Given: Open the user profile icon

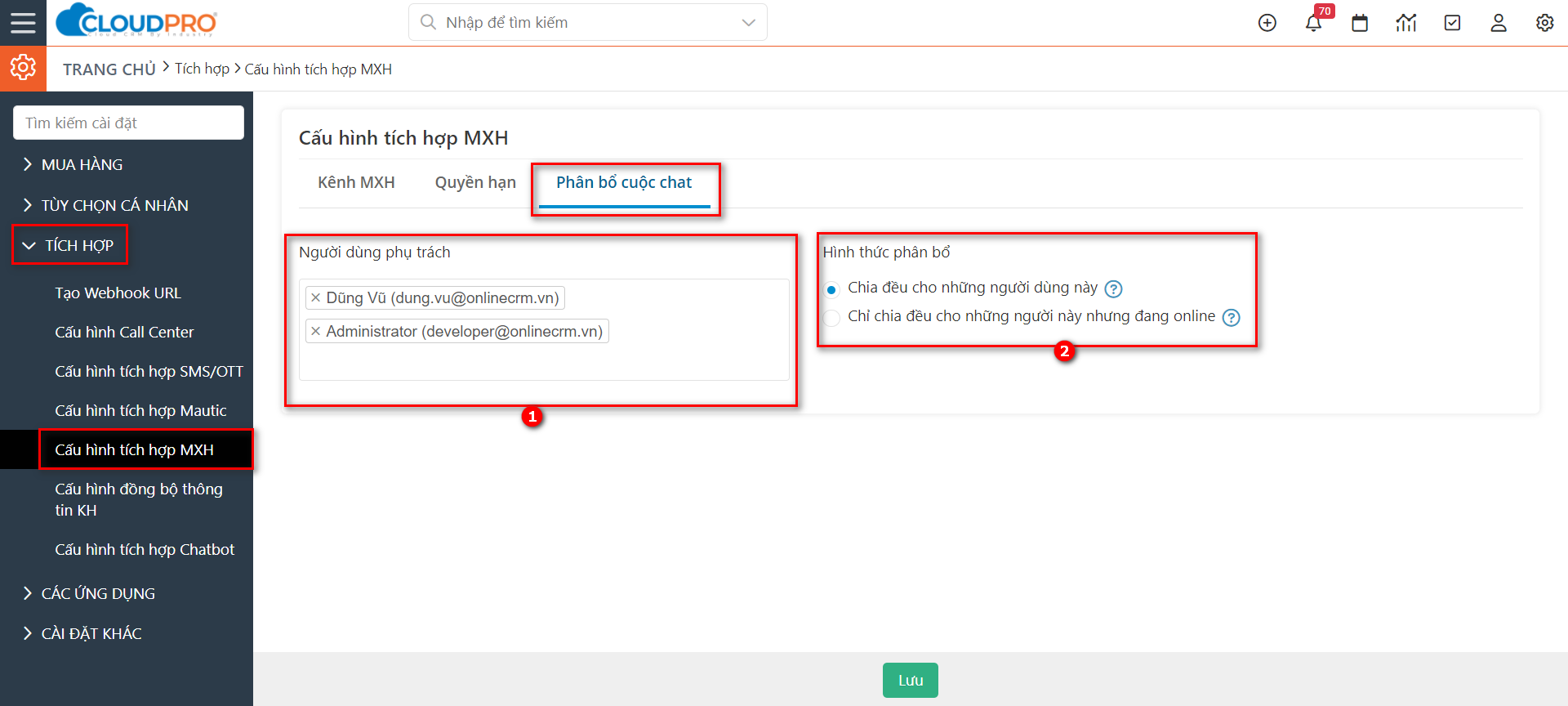Looking at the screenshot, I should [x=1499, y=23].
